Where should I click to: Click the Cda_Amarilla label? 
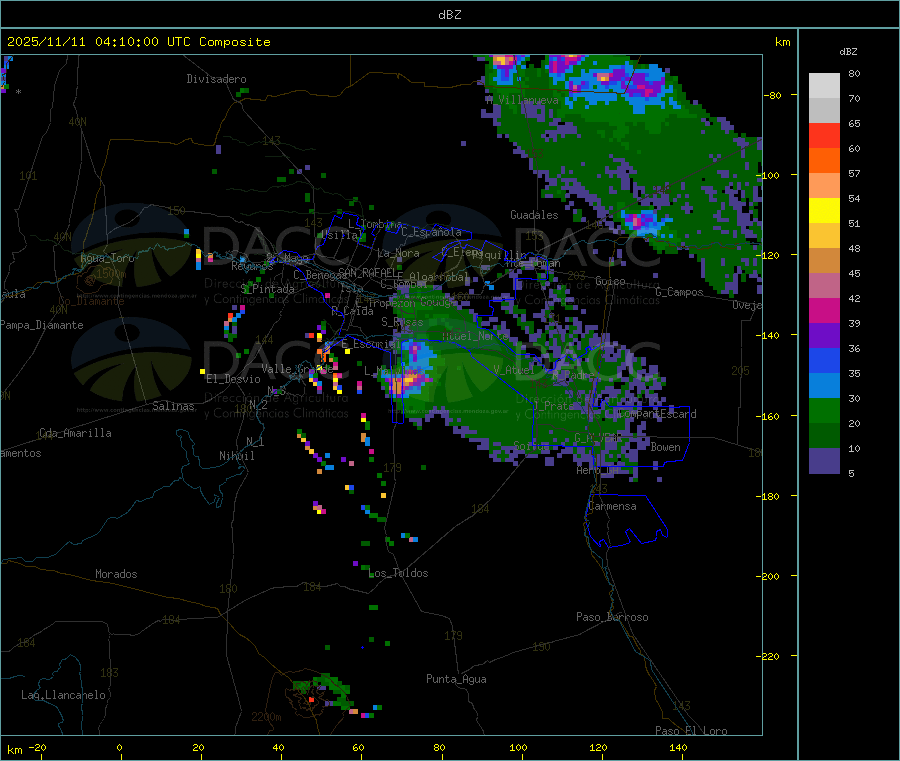tap(75, 433)
